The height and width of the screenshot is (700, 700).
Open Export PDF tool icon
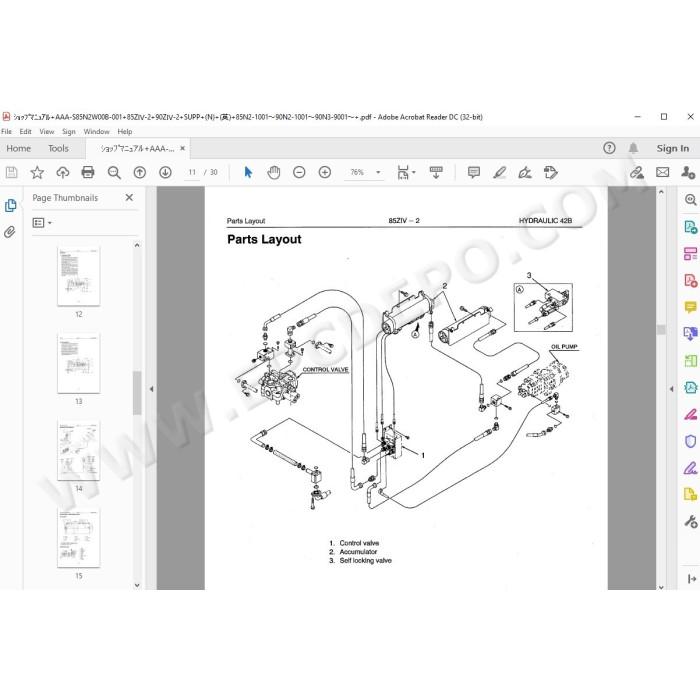coord(690,227)
